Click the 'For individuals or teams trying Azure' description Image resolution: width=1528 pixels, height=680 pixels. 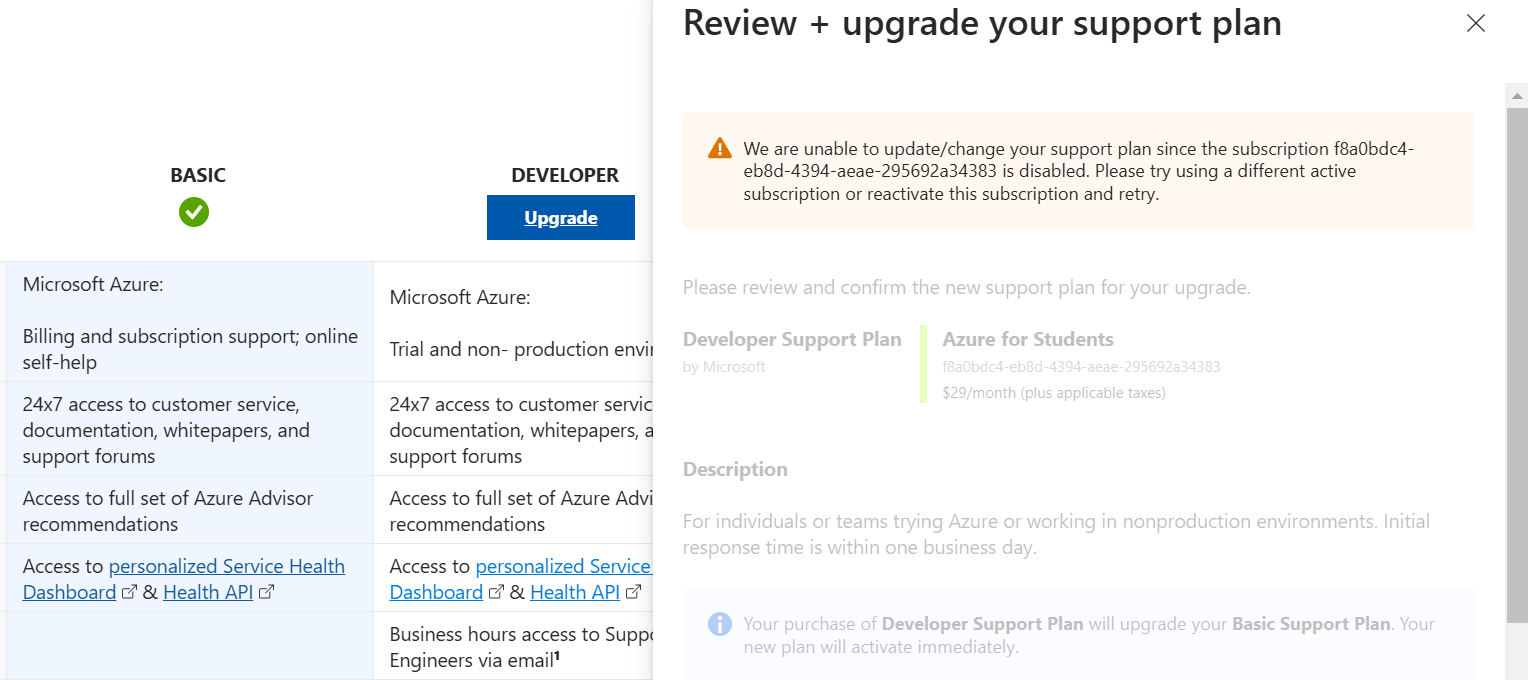[x=1056, y=535]
